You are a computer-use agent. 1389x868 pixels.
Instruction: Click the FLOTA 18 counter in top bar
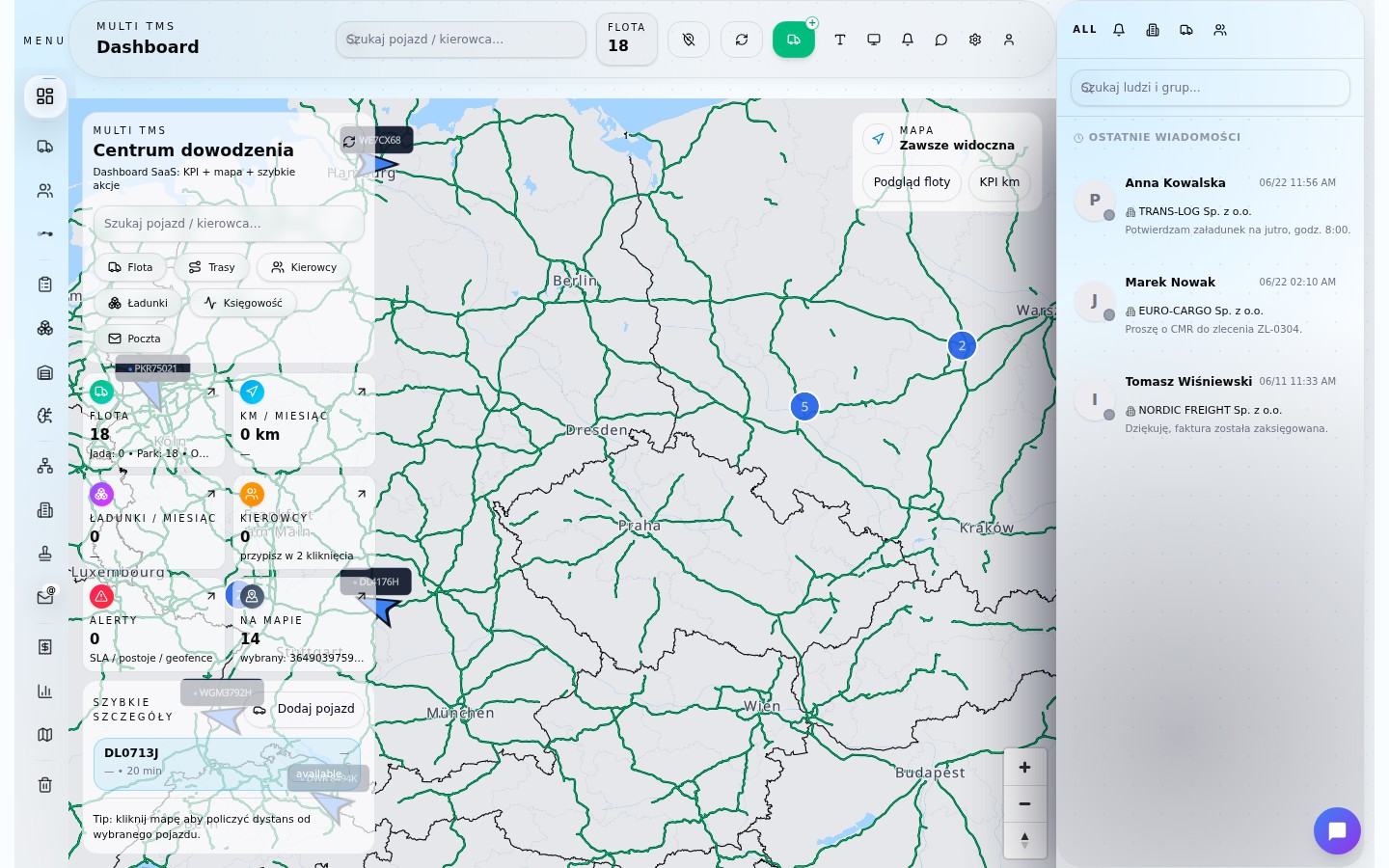click(627, 40)
